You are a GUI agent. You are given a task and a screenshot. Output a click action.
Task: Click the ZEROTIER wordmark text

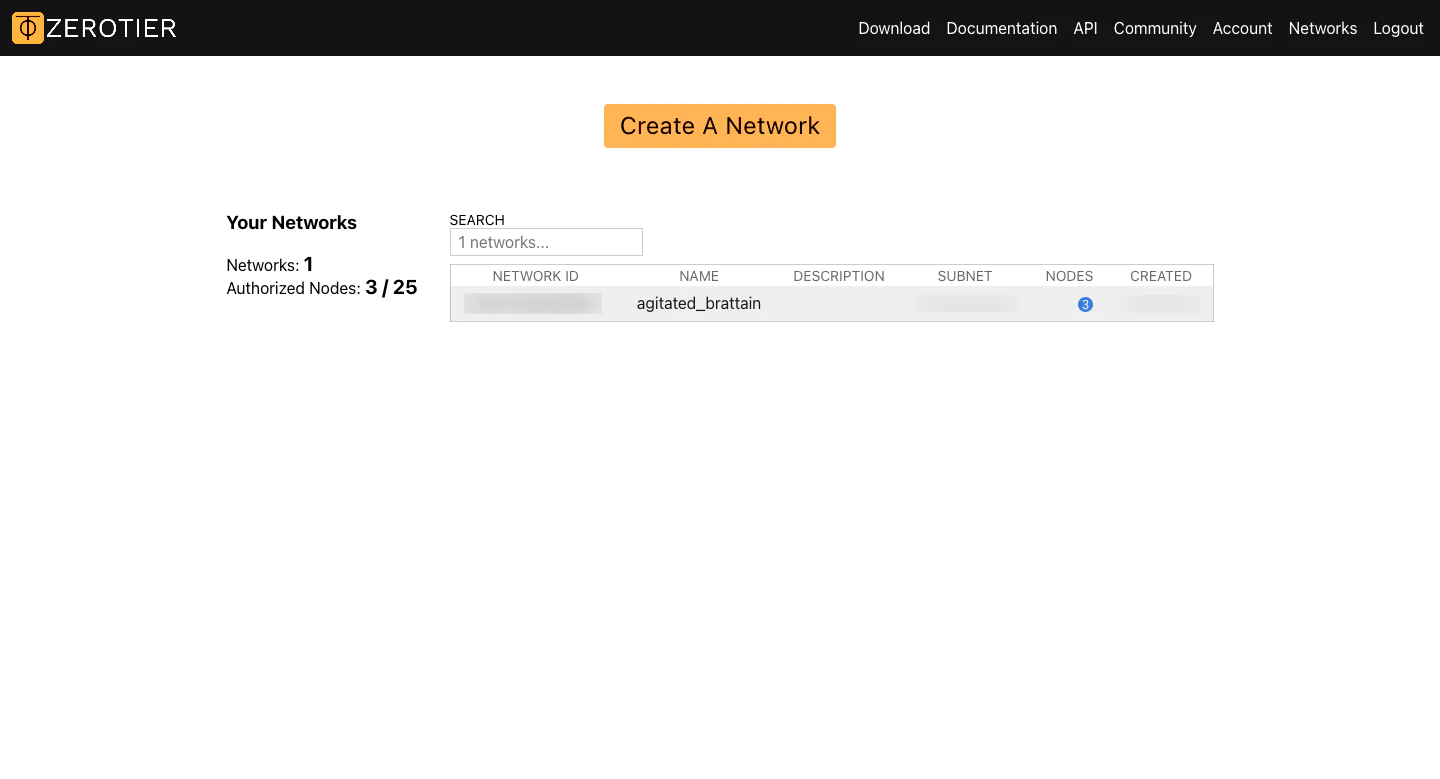point(112,28)
